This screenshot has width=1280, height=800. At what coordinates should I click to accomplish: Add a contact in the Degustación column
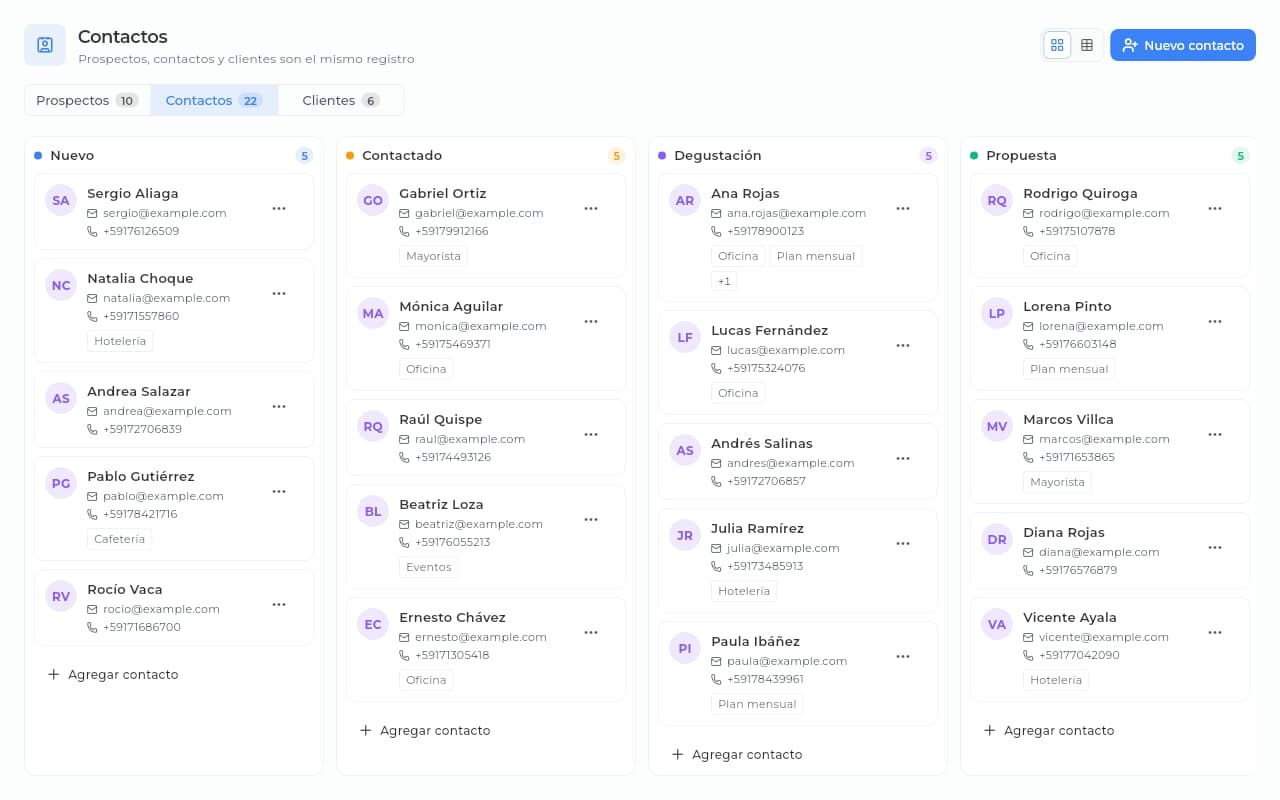pos(736,754)
